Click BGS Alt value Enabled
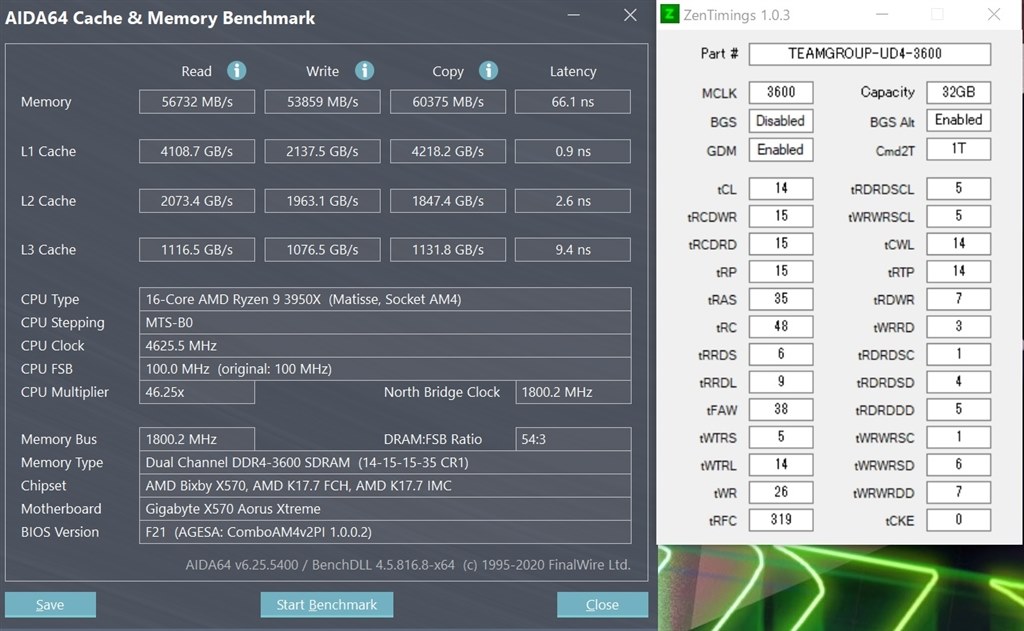Screen dimensions: 1024x631 958,120
